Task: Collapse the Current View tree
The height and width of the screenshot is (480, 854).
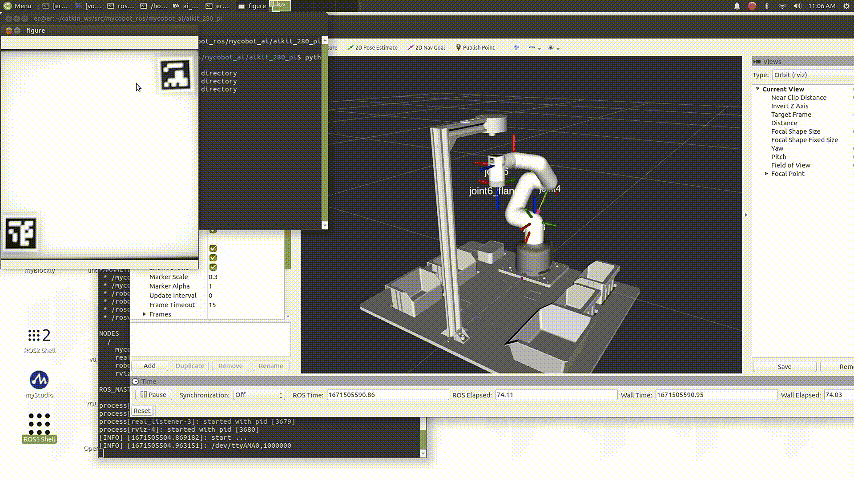Action: 758,89
